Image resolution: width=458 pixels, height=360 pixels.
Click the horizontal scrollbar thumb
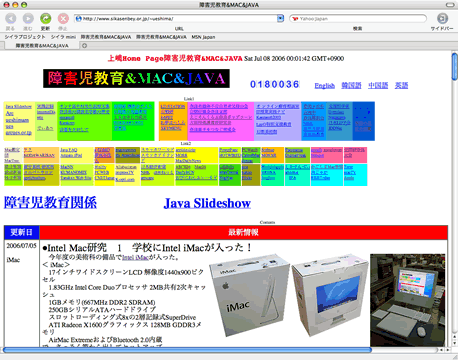pyautogui.click(x=187, y=350)
